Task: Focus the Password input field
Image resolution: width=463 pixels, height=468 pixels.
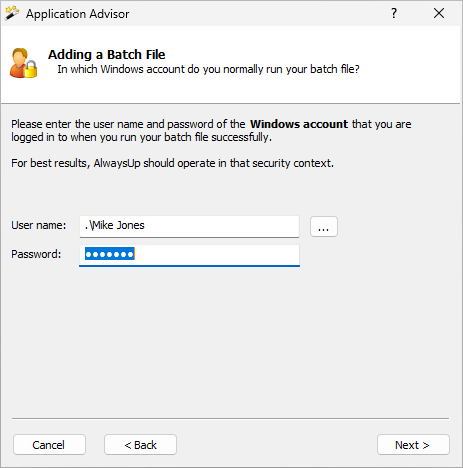Action: [x=189, y=255]
